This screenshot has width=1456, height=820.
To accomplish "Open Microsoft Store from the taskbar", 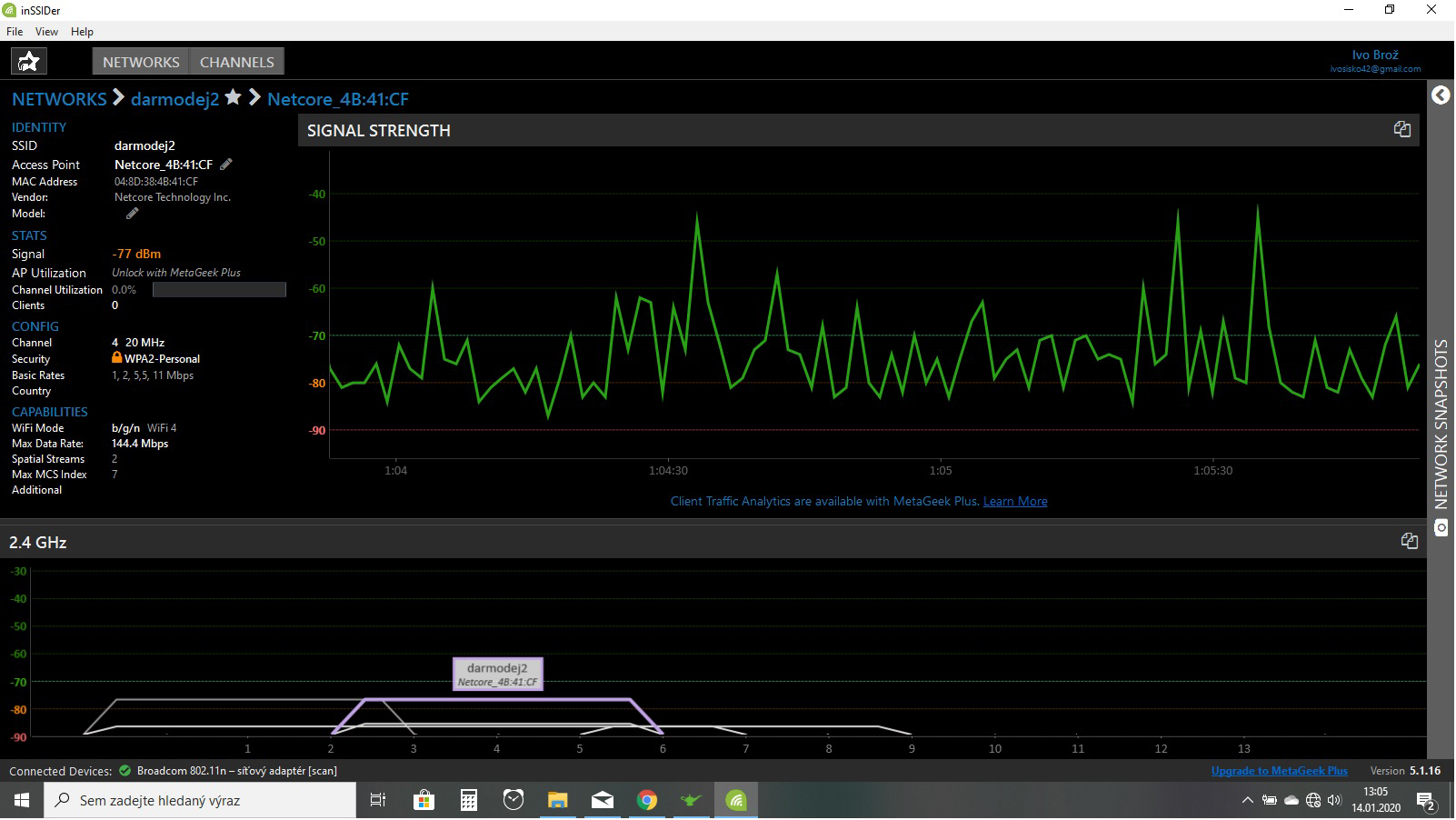I will pos(424,801).
